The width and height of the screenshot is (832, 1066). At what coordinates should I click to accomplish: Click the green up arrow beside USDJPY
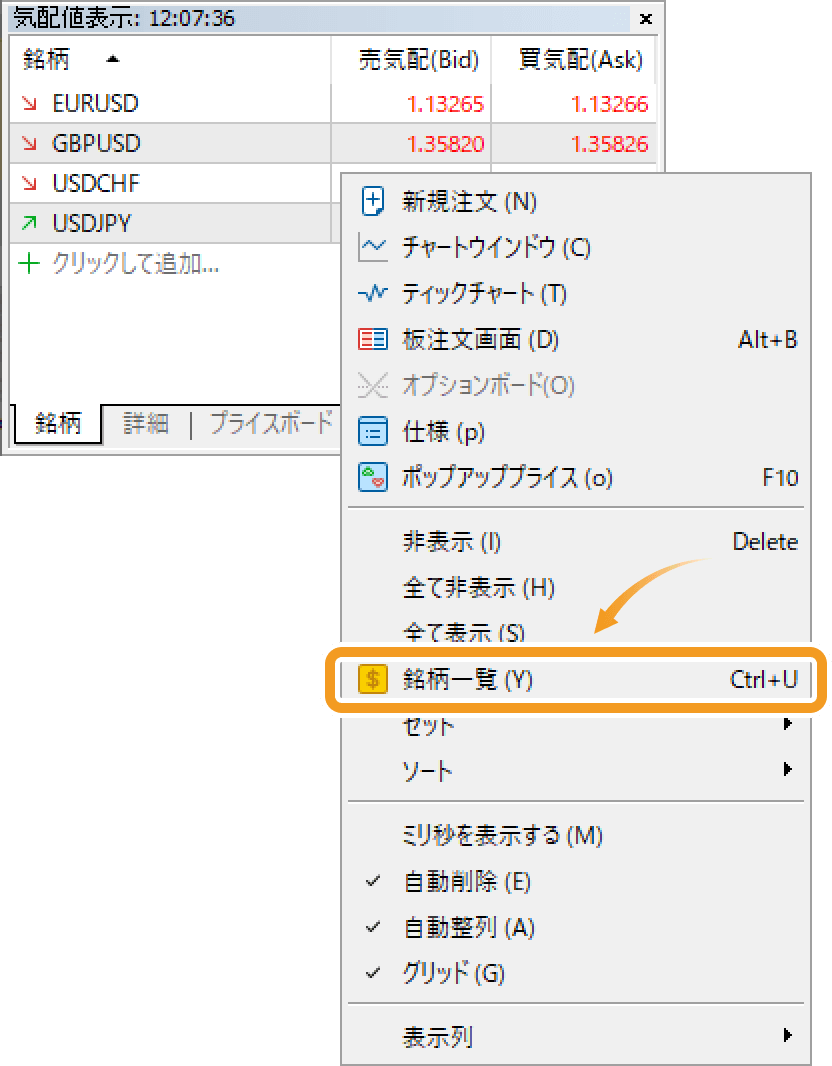click(x=29, y=223)
